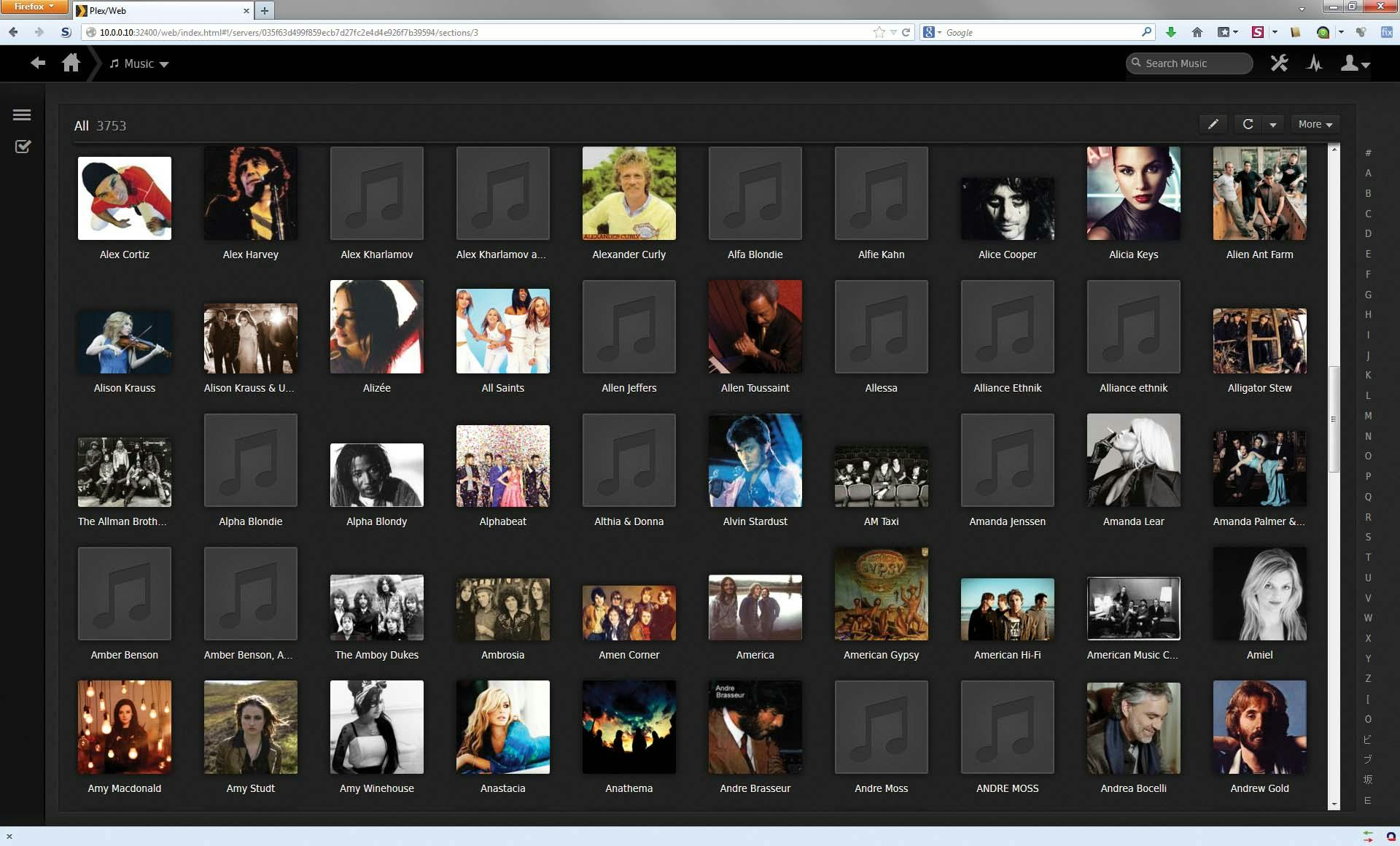Open the More dropdown menu

tap(1315, 124)
